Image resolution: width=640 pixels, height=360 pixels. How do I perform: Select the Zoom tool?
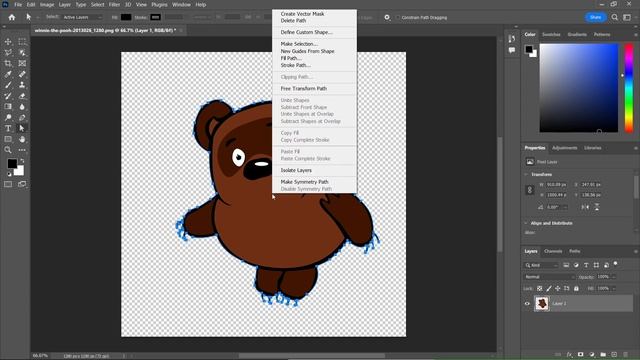[8, 150]
